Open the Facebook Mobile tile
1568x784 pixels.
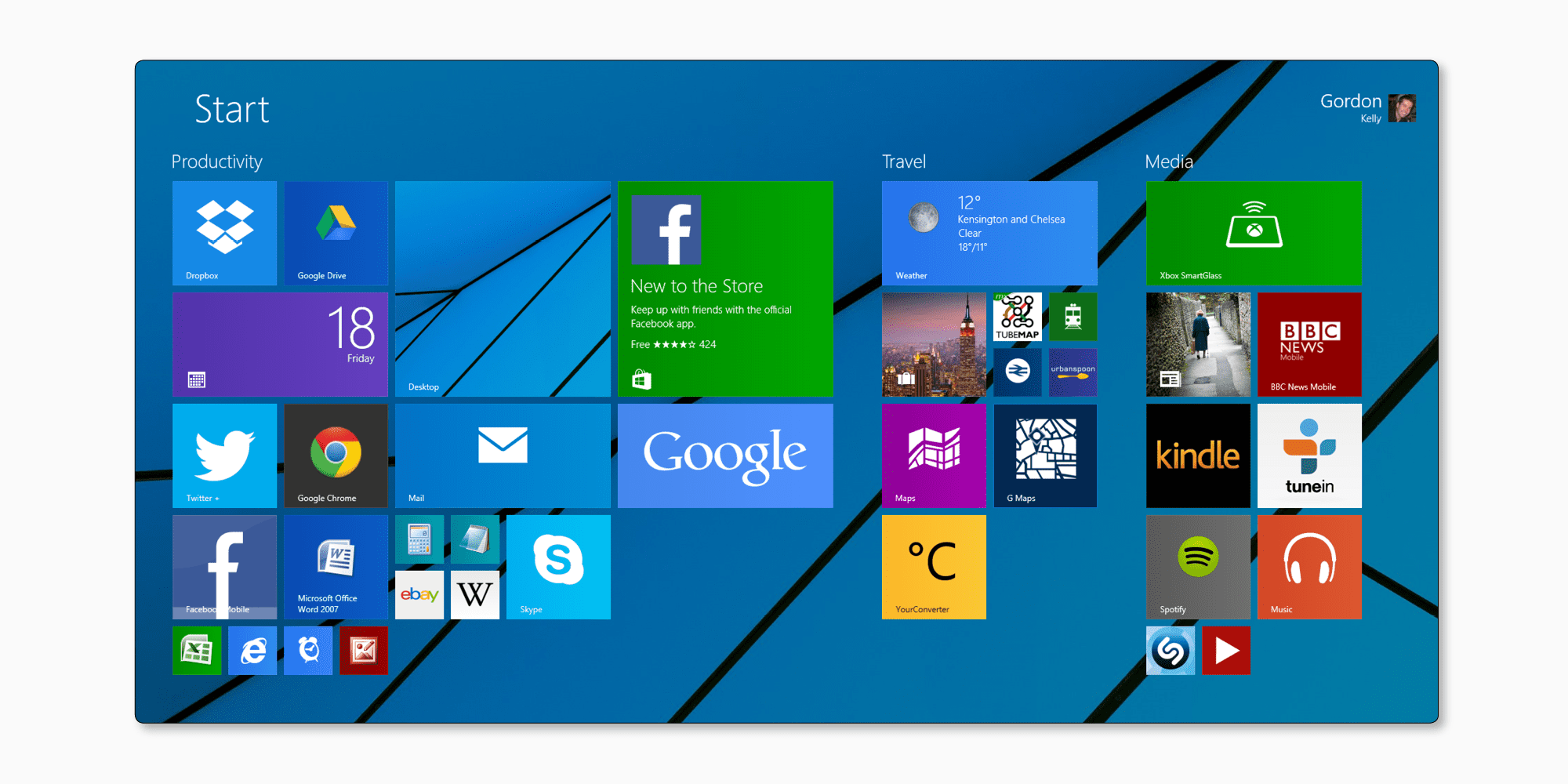[x=224, y=567]
